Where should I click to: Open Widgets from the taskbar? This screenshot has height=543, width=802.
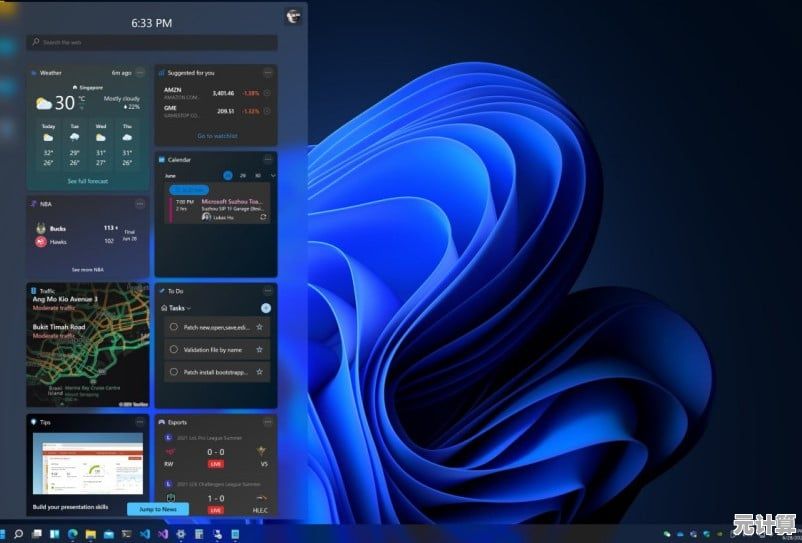54,534
